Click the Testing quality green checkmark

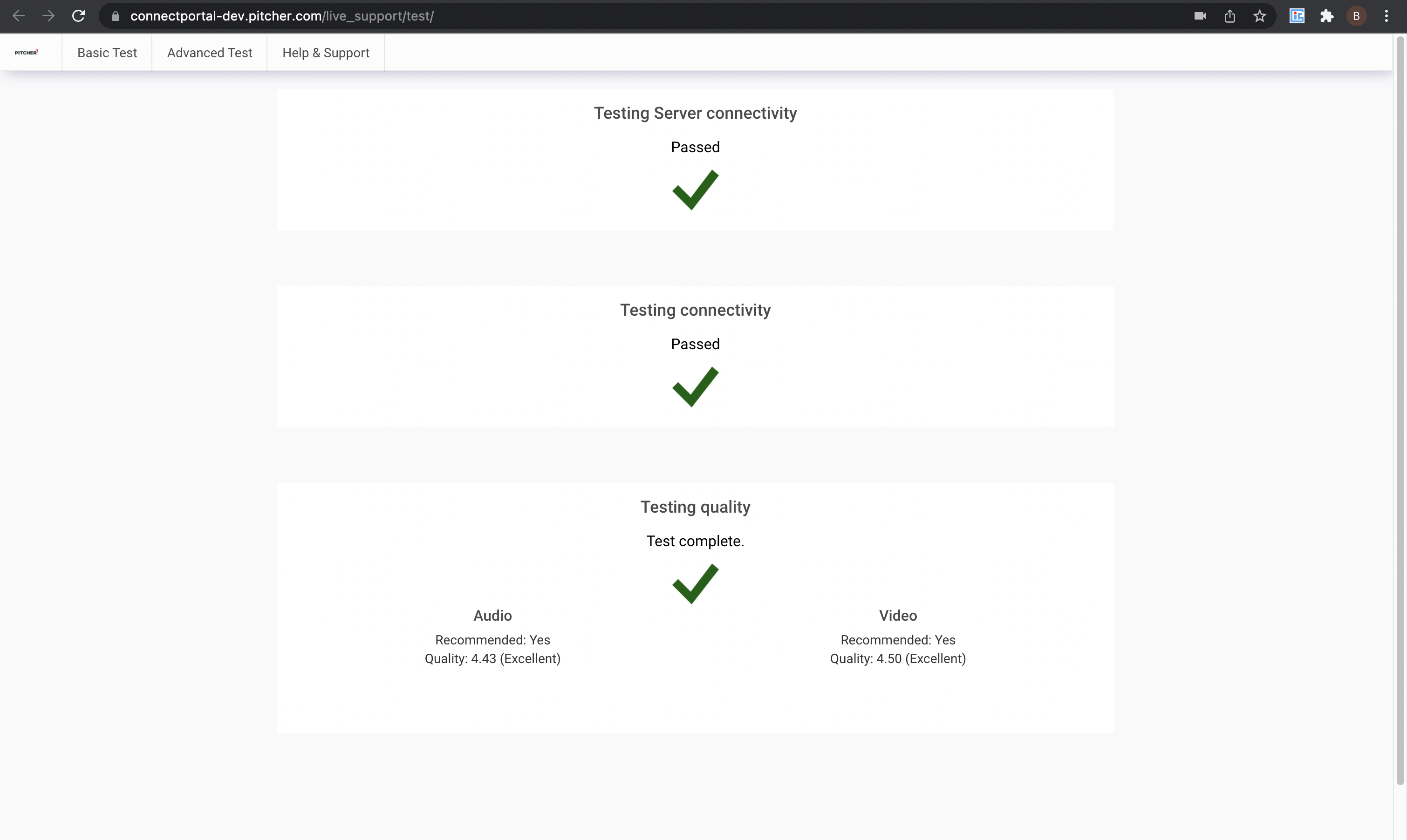click(x=695, y=584)
